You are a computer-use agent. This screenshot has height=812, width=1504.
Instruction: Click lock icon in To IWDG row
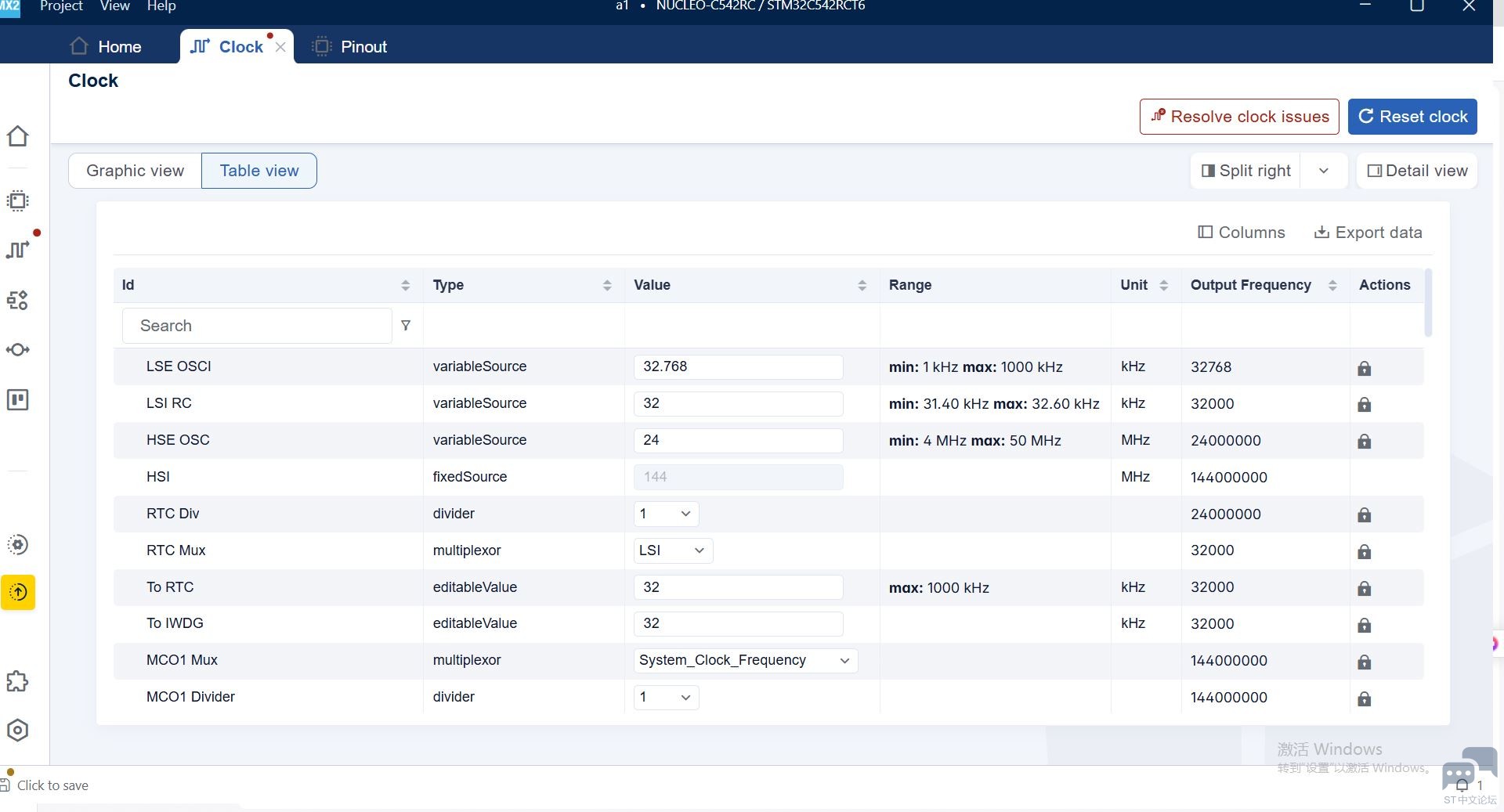coord(1364,626)
